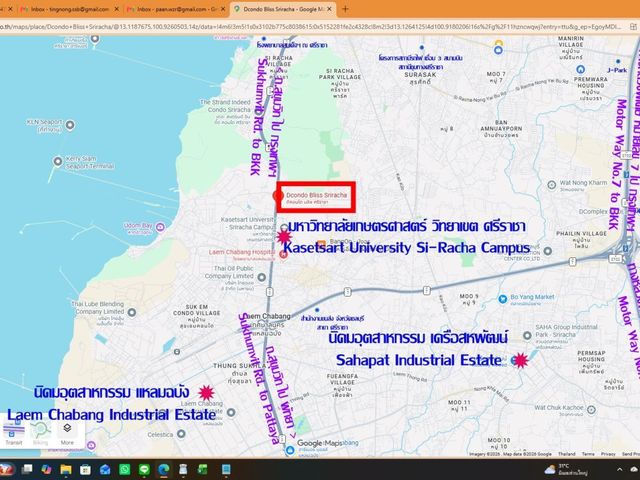Viewport: 640px width, 480px height.
Task: Select the Kerry Siam Seaport Terminal marker
Action: click(58, 162)
